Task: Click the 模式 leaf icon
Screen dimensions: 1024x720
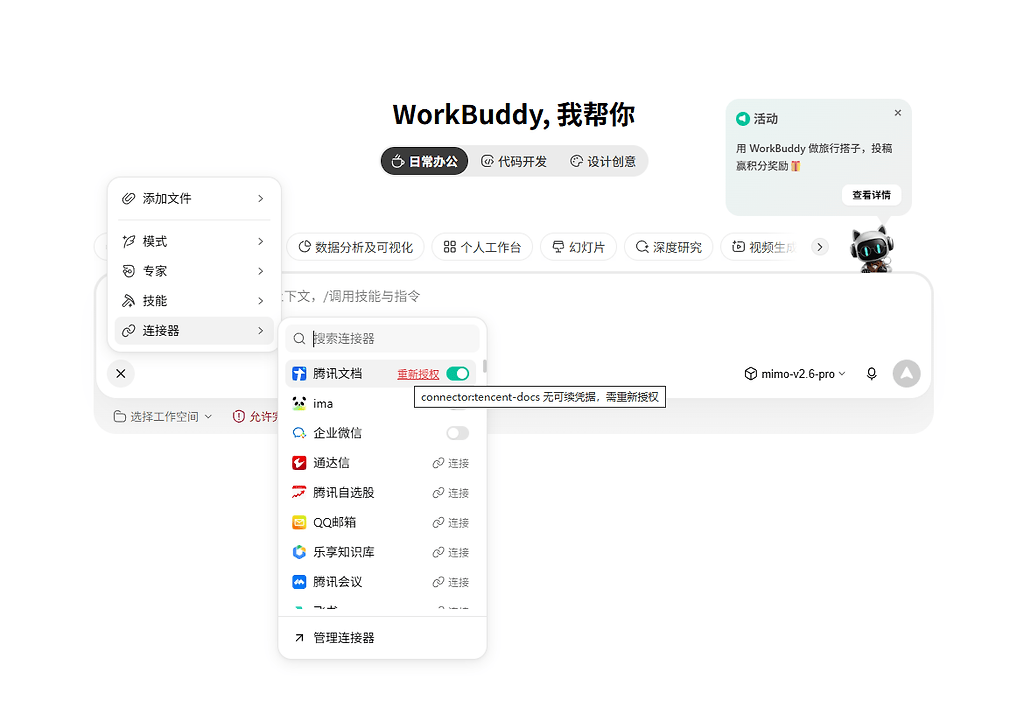Action: coord(129,242)
